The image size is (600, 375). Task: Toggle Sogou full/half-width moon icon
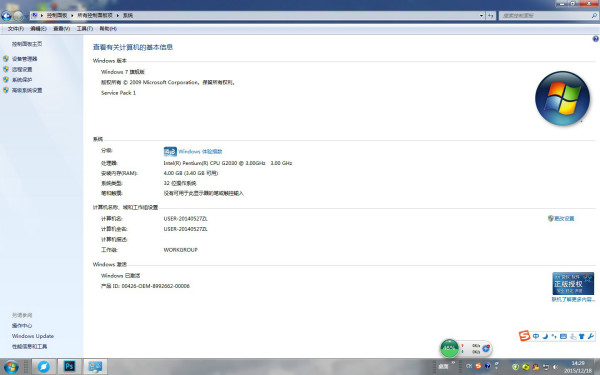tap(545, 336)
